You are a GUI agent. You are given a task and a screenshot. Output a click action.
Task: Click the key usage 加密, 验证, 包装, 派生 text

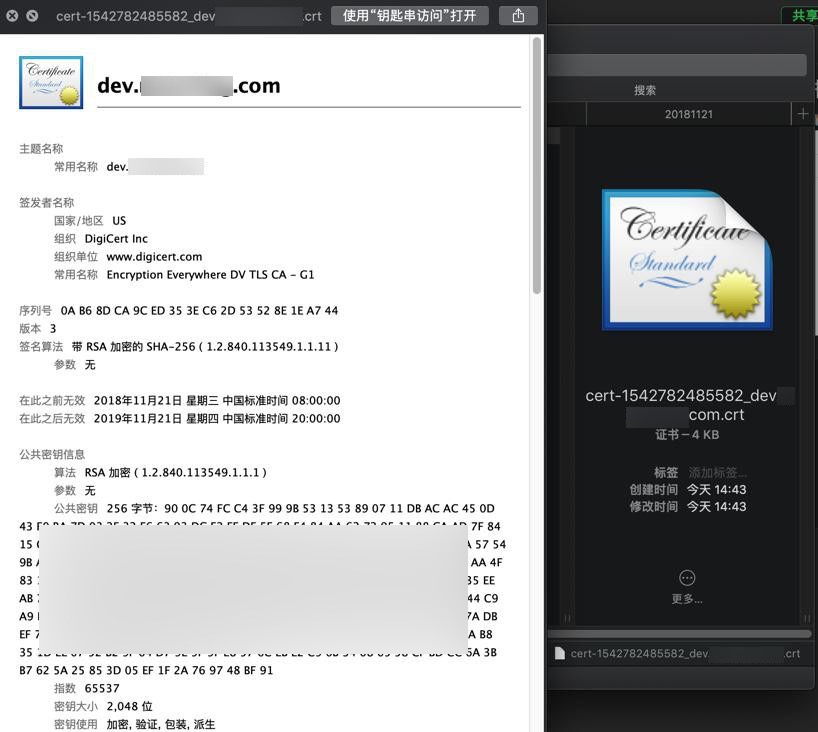161,725
